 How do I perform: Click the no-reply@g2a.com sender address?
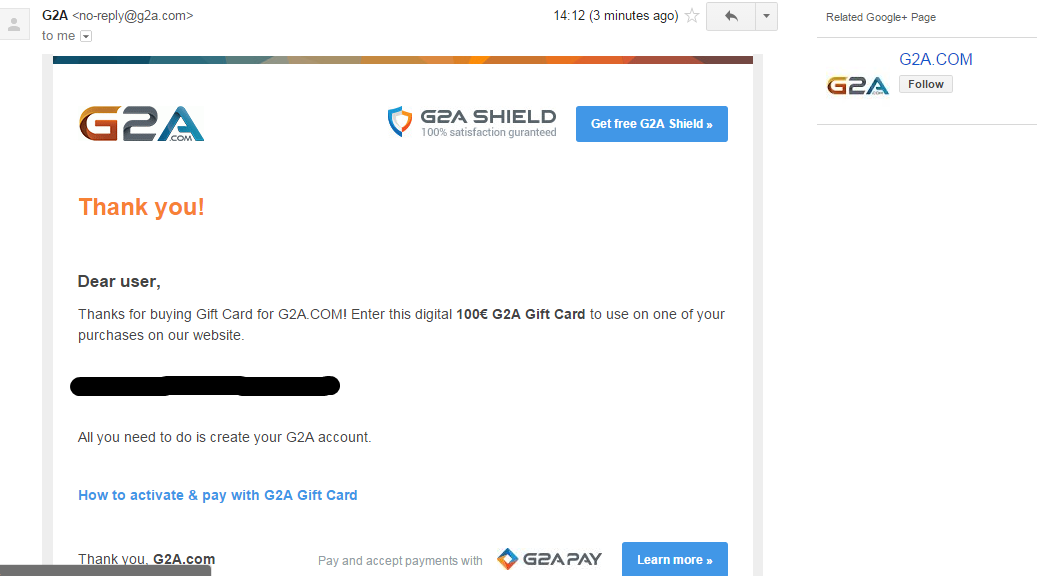[133, 16]
